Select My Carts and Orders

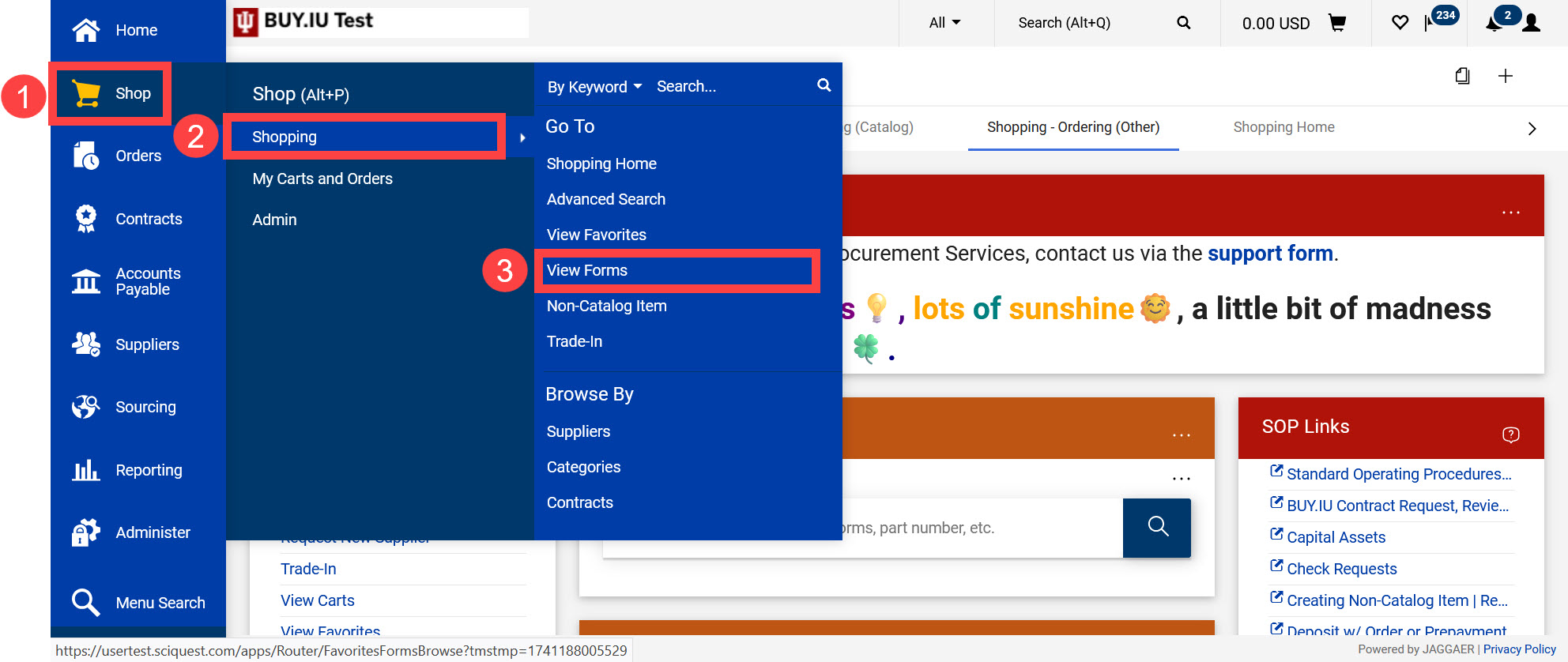tap(322, 179)
